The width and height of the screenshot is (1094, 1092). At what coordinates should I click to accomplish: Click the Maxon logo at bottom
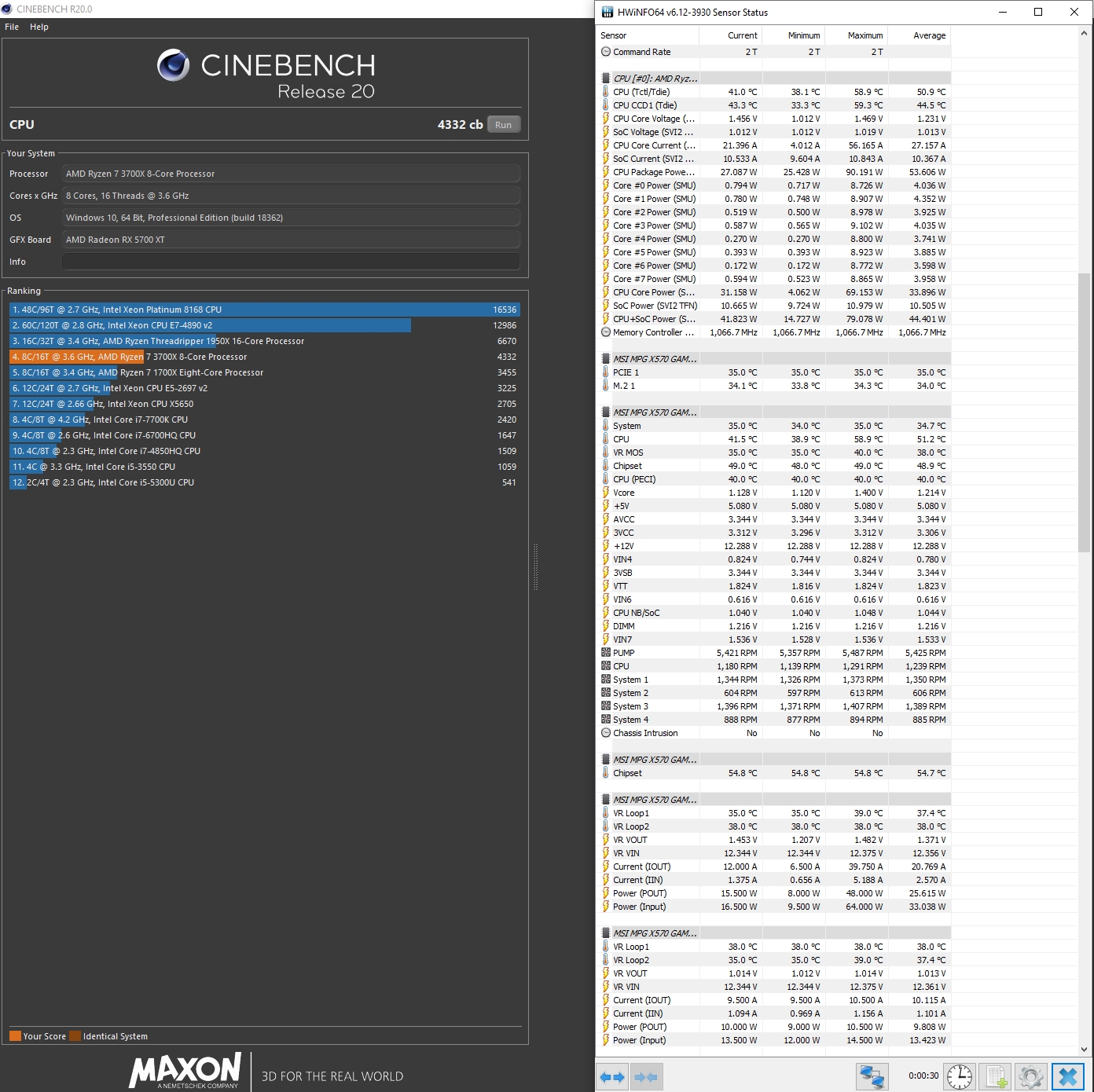point(185,1071)
